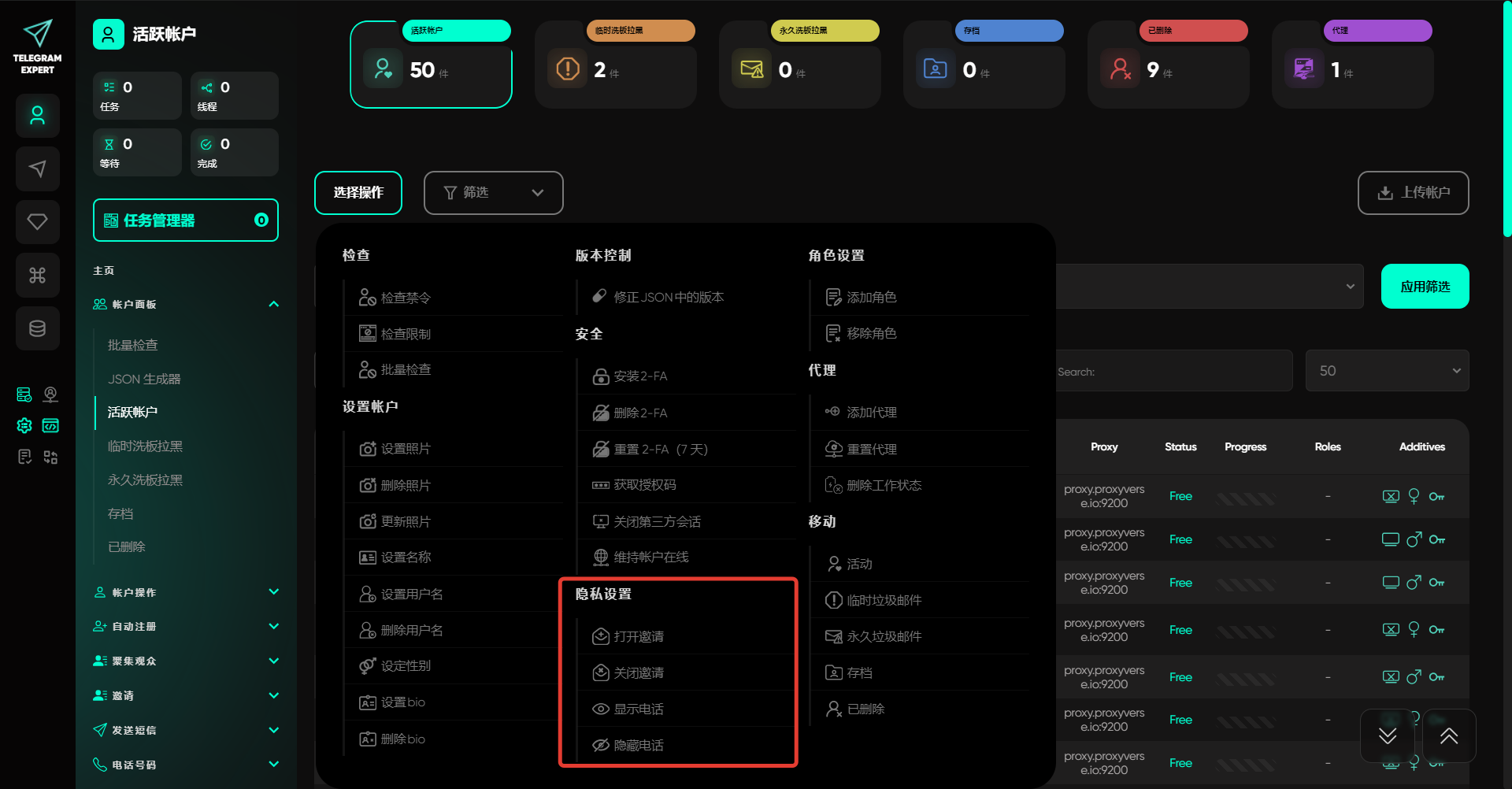This screenshot has height=789, width=1512.
Task: Click the progress bar in first table row
Action: (1245, 497)
